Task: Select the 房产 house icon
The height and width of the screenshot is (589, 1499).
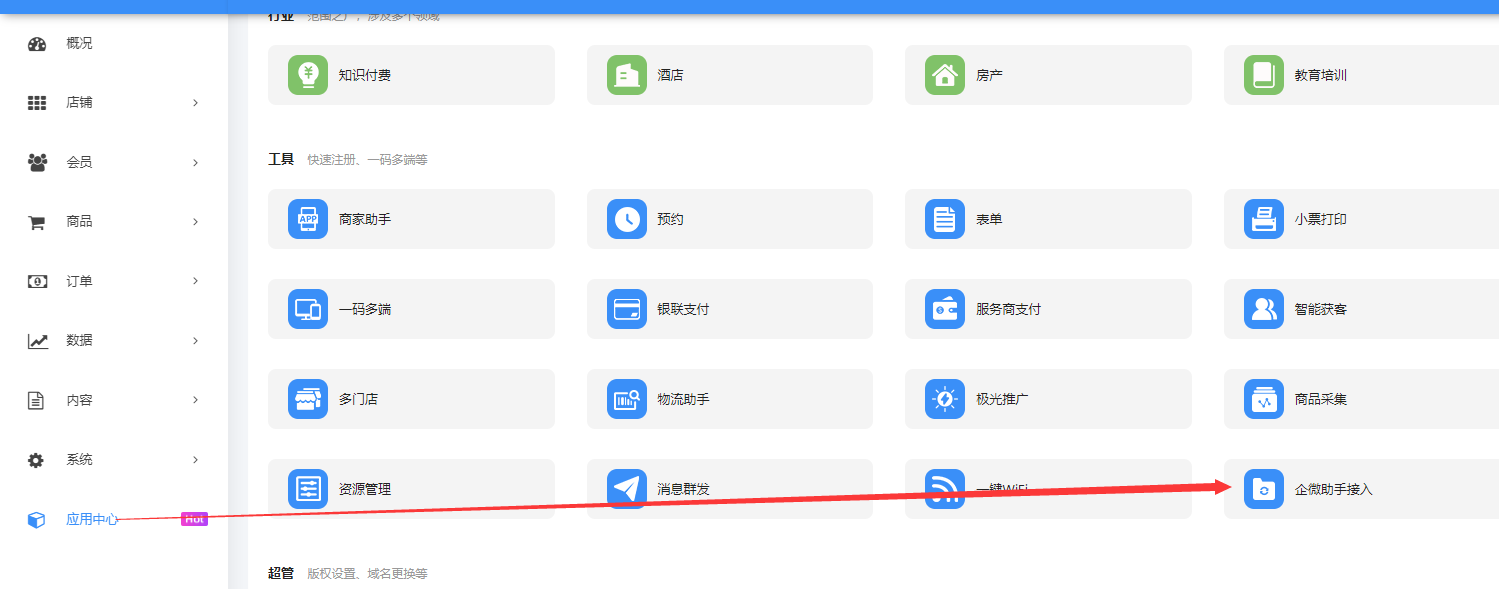Action: [945, 75]
